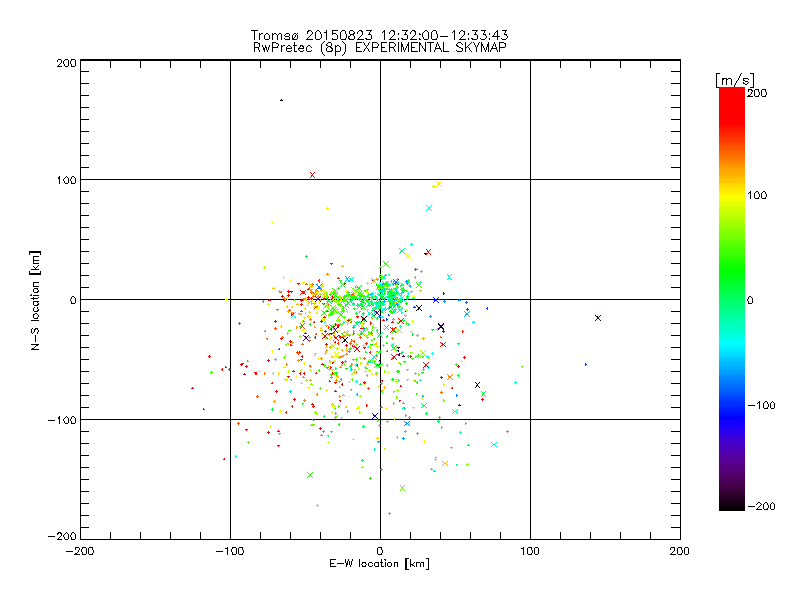The height and width of the screenshot is (600, 800).
Task: Click the x-axis '-200' tick label
Action: click(80, 551)
